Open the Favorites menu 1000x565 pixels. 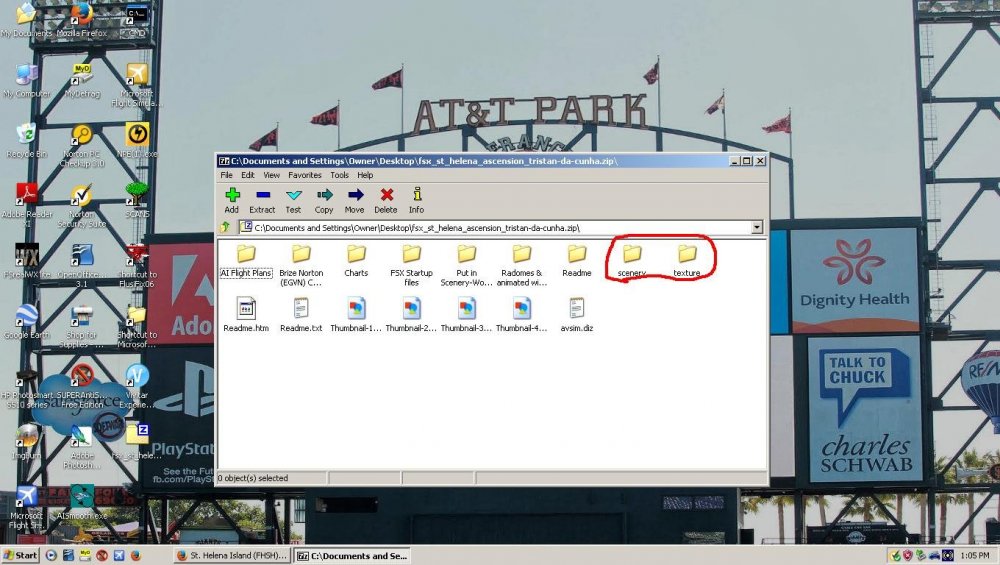point(305,175)
